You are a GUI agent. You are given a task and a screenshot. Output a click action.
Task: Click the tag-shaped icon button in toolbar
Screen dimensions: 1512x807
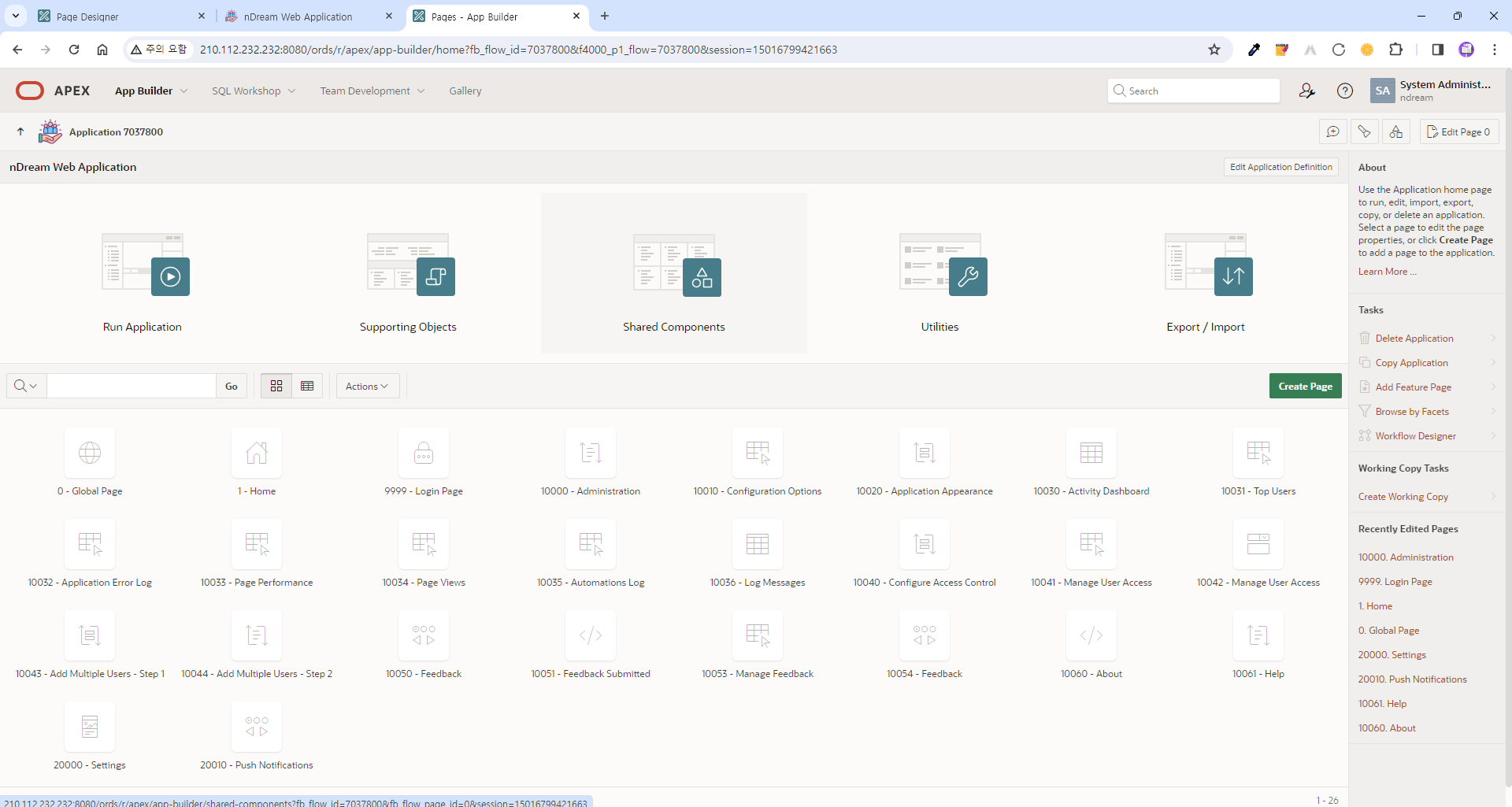coord(1365,131)
